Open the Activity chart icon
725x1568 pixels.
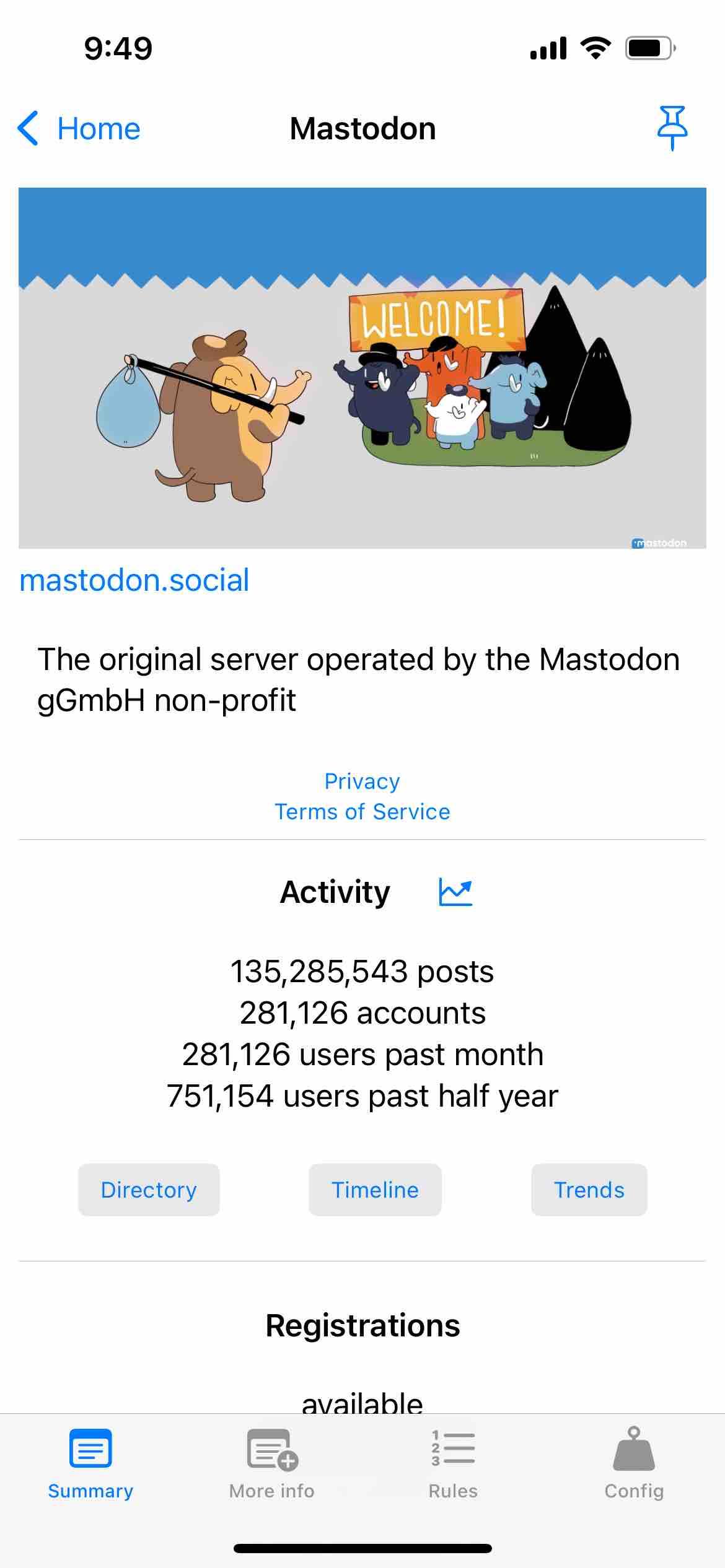[x=455, y=892]
